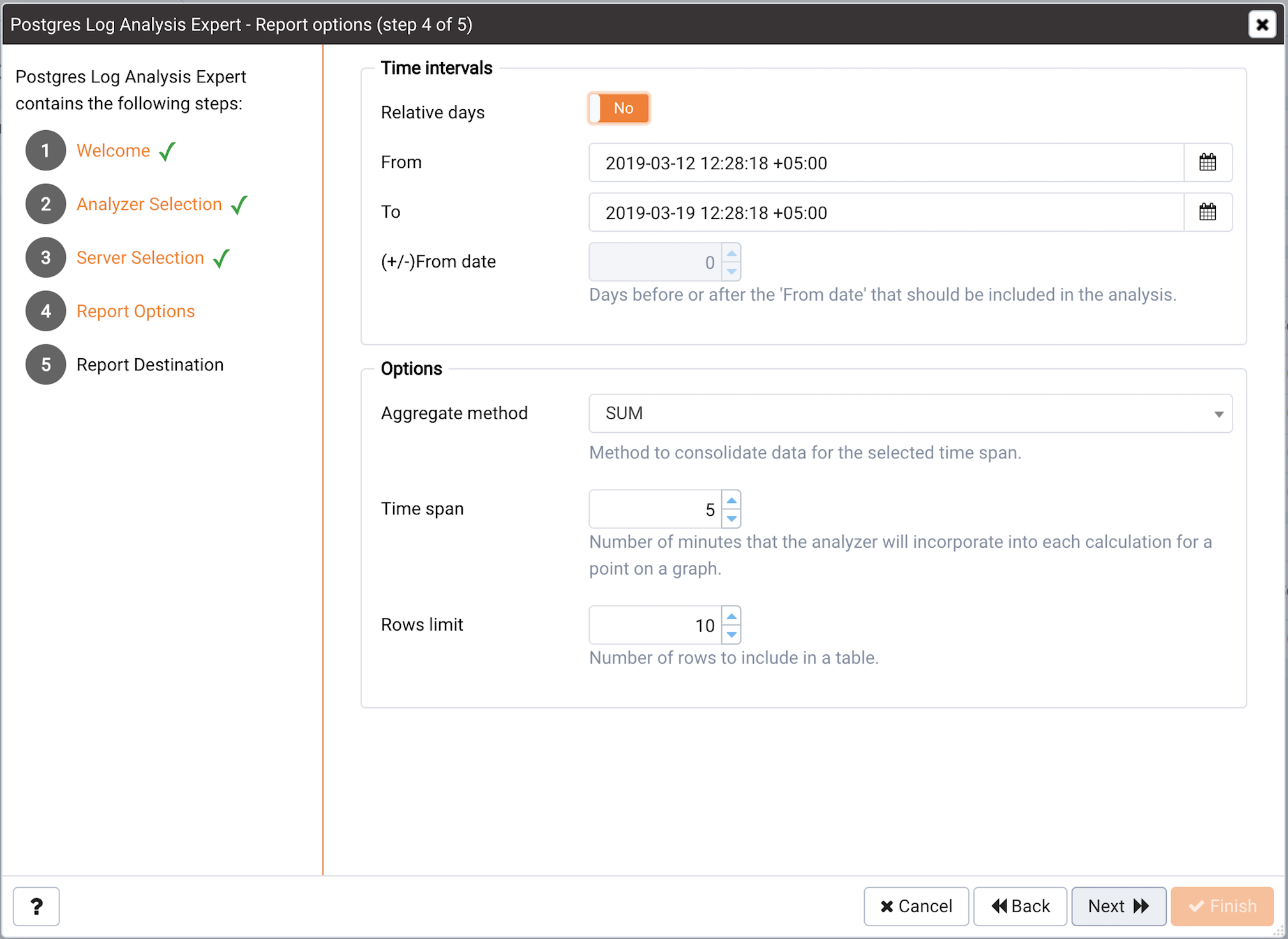Click the (+/-)From date number field

click(655, 262)
